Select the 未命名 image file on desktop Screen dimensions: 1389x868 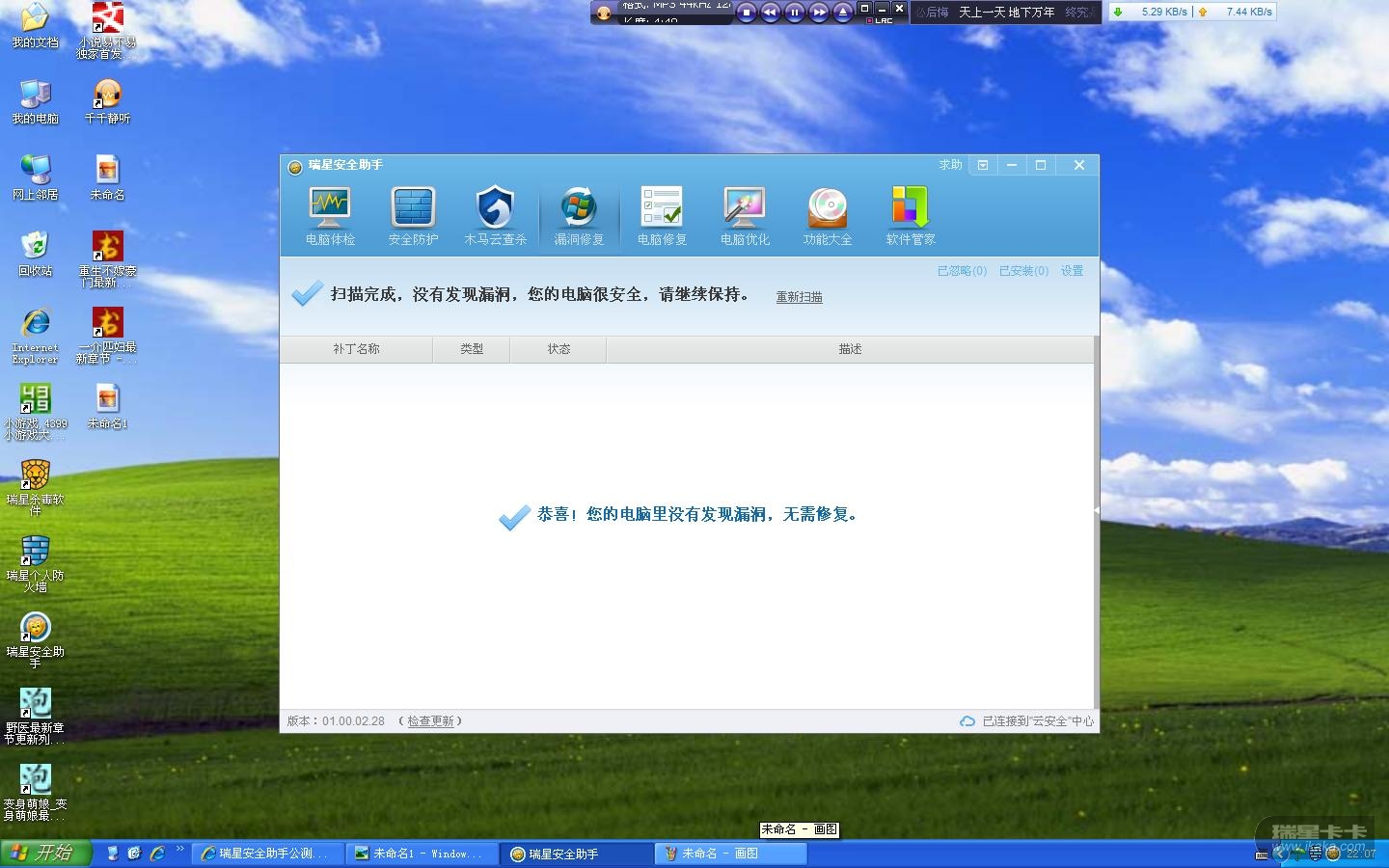point(107,177)
